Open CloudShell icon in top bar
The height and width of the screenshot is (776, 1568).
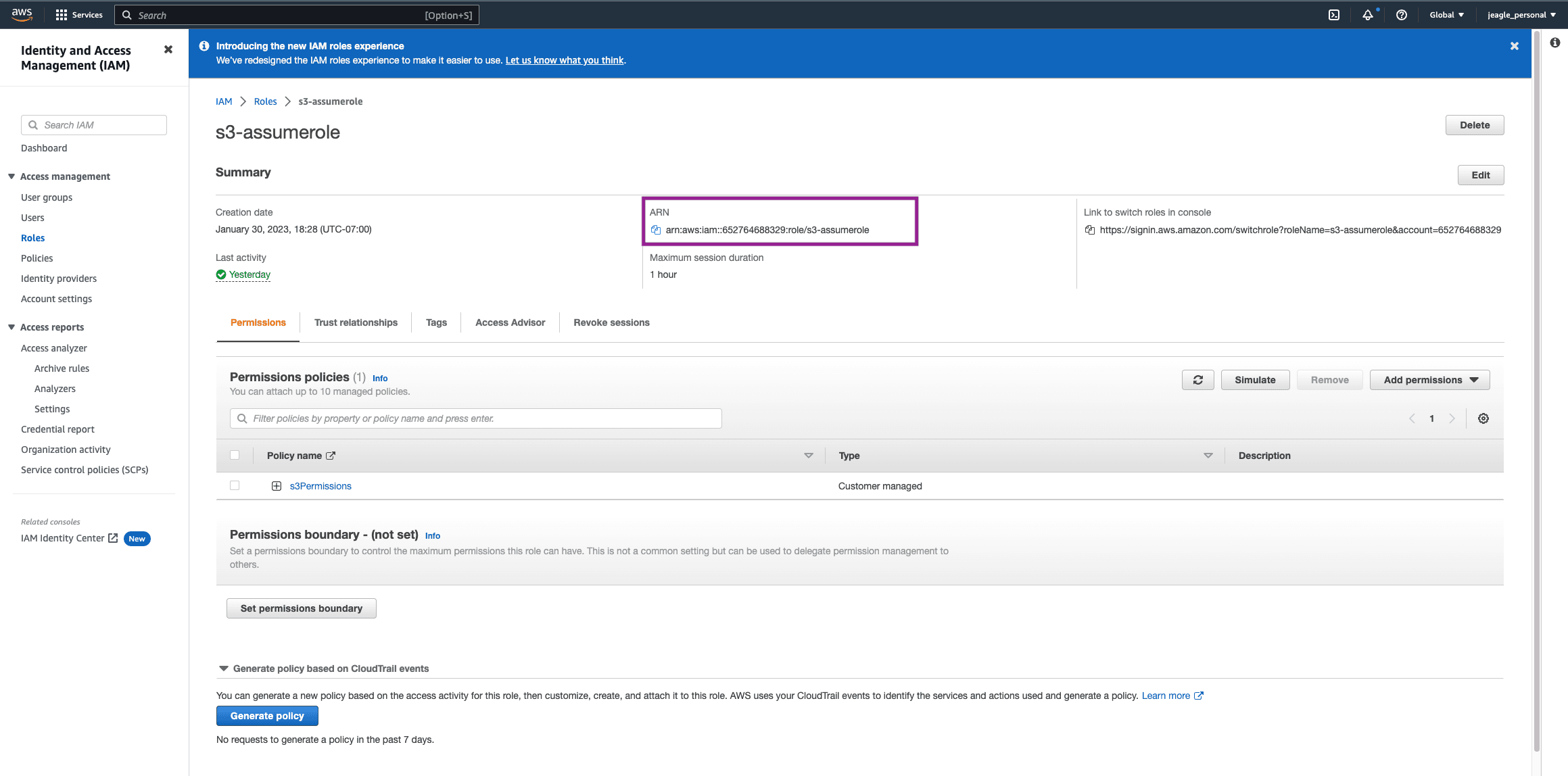click(x=1333, y=15)
